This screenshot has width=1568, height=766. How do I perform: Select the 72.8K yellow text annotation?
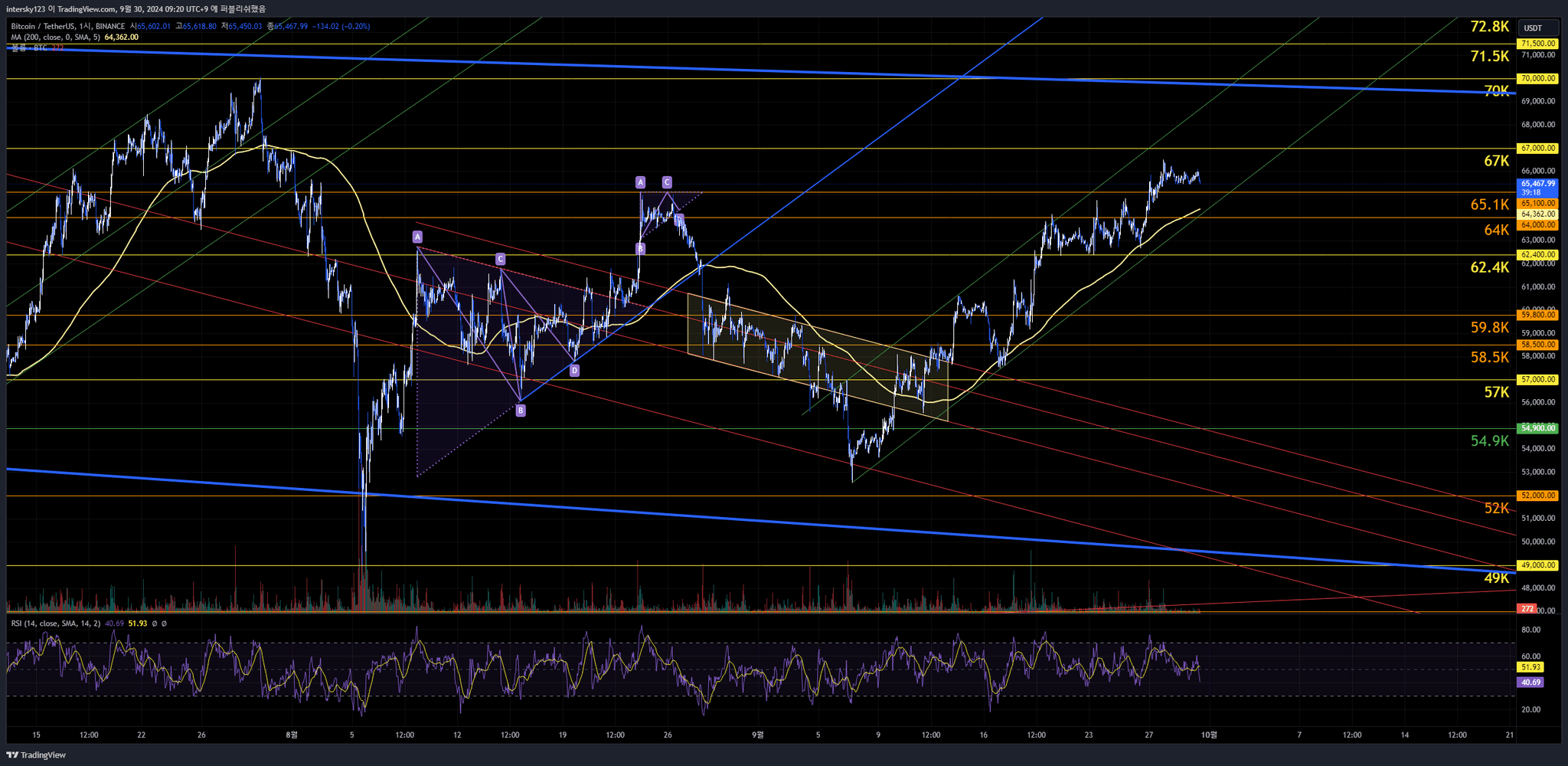point(1489,27)
